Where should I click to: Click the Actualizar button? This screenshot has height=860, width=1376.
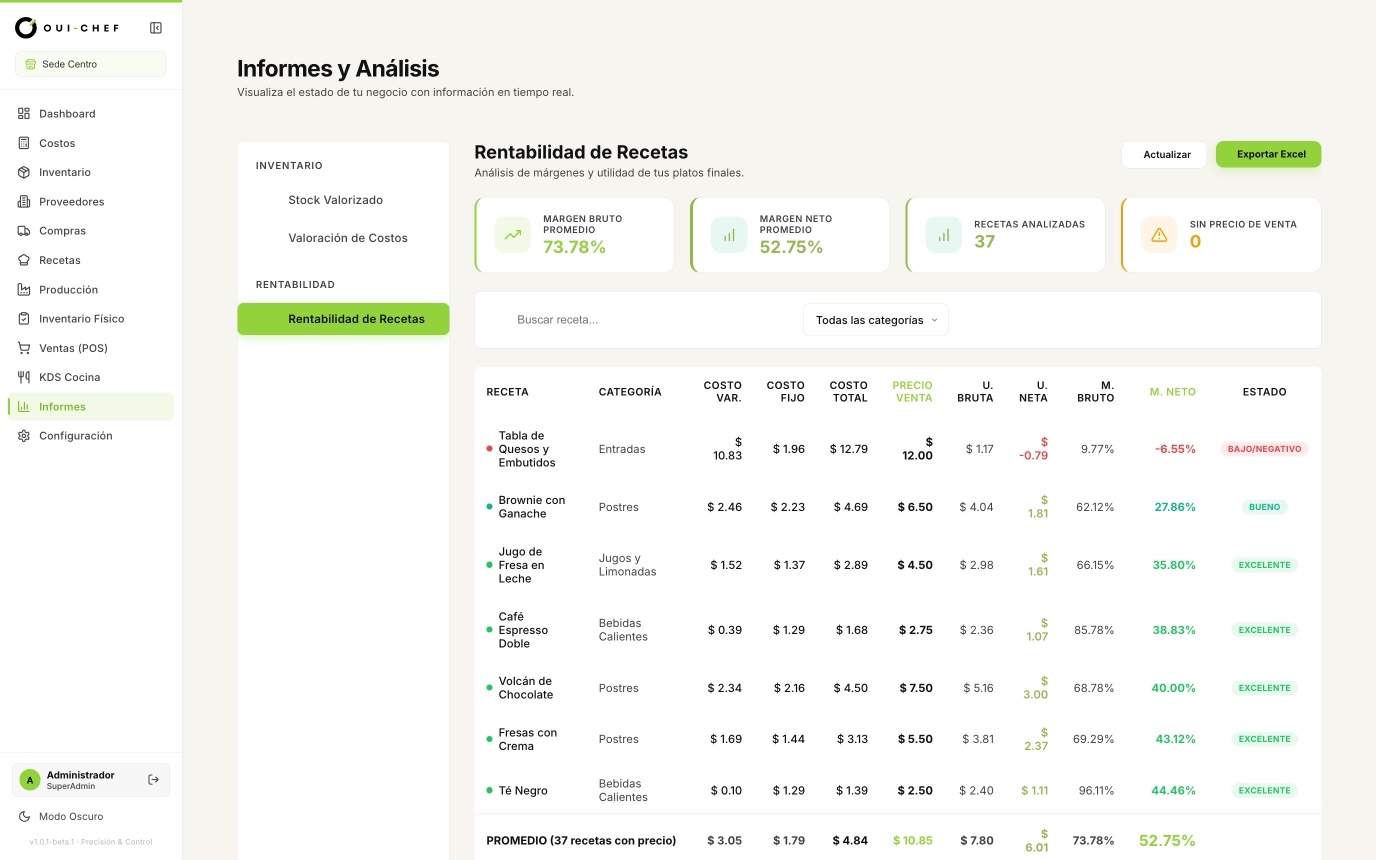coord(1164,155)
